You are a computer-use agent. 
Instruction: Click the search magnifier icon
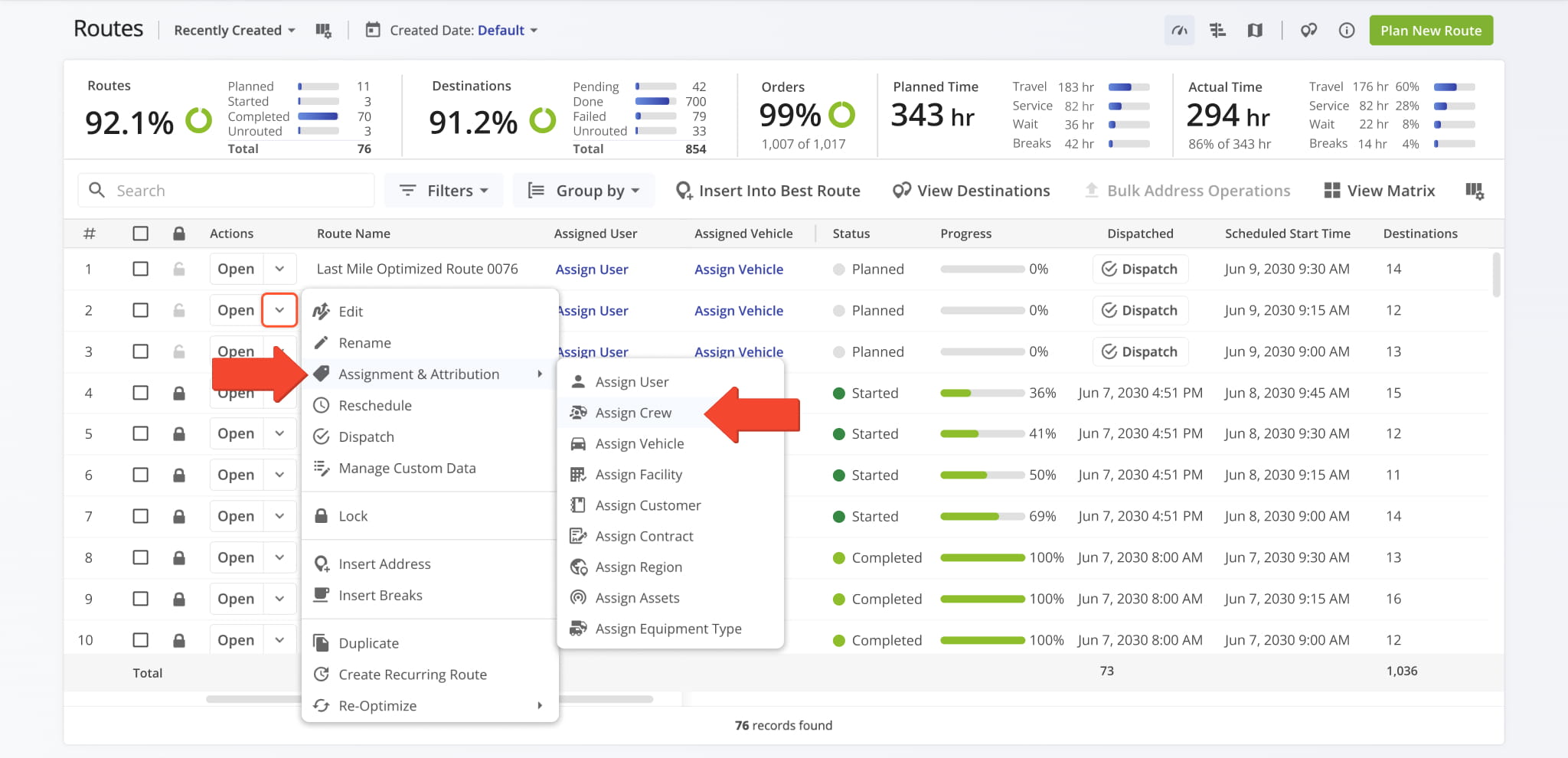point(96,190)
